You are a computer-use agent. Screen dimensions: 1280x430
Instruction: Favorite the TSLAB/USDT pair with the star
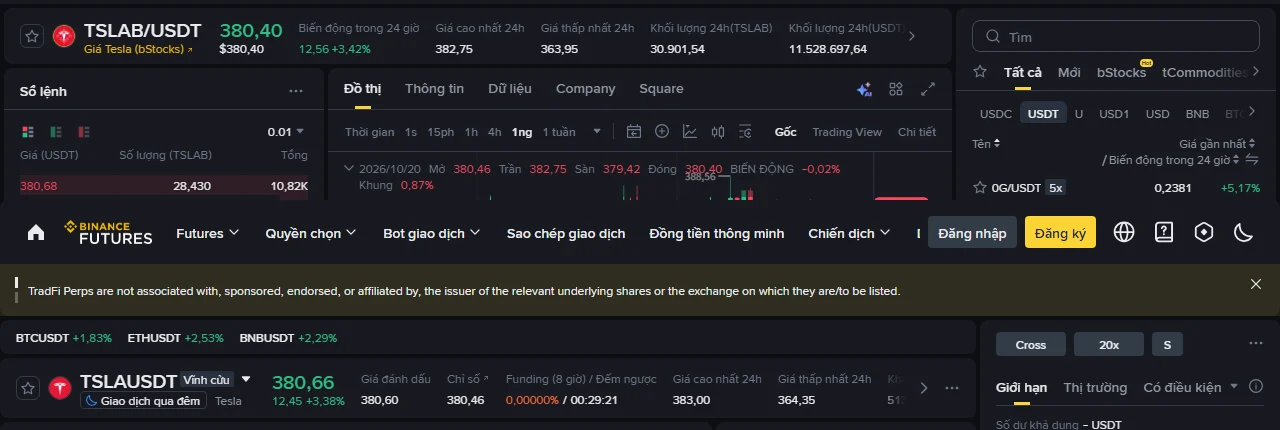coord(32,36)
